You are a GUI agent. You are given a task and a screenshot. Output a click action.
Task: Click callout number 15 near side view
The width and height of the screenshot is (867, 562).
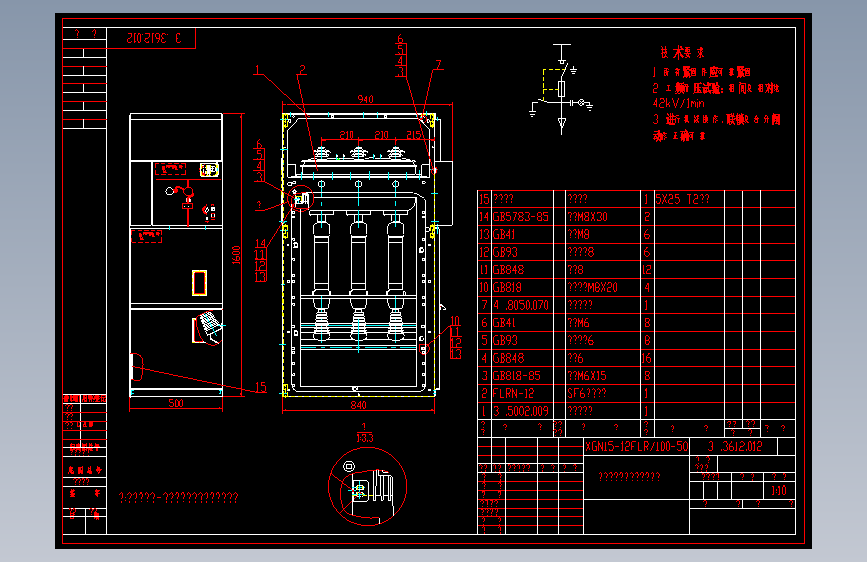tap(261, 387)
